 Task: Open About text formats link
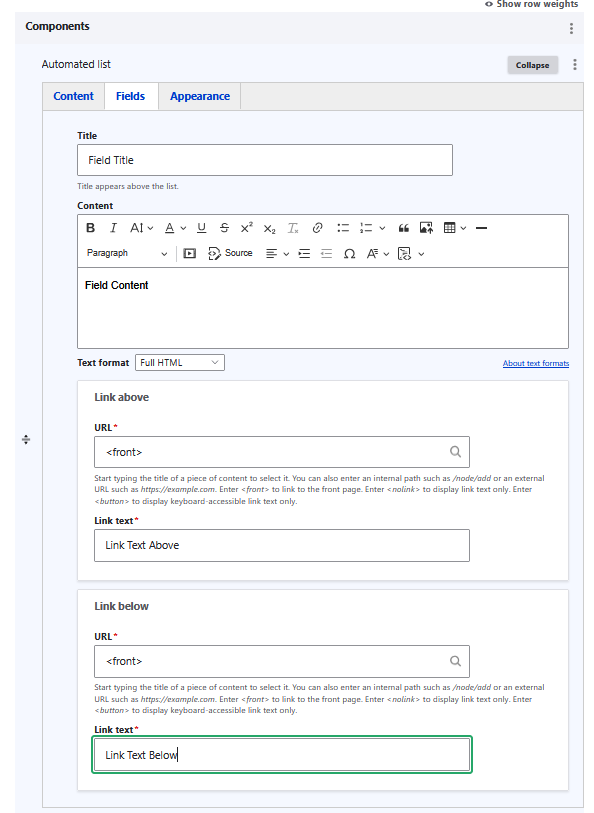[x=536, y=363]
